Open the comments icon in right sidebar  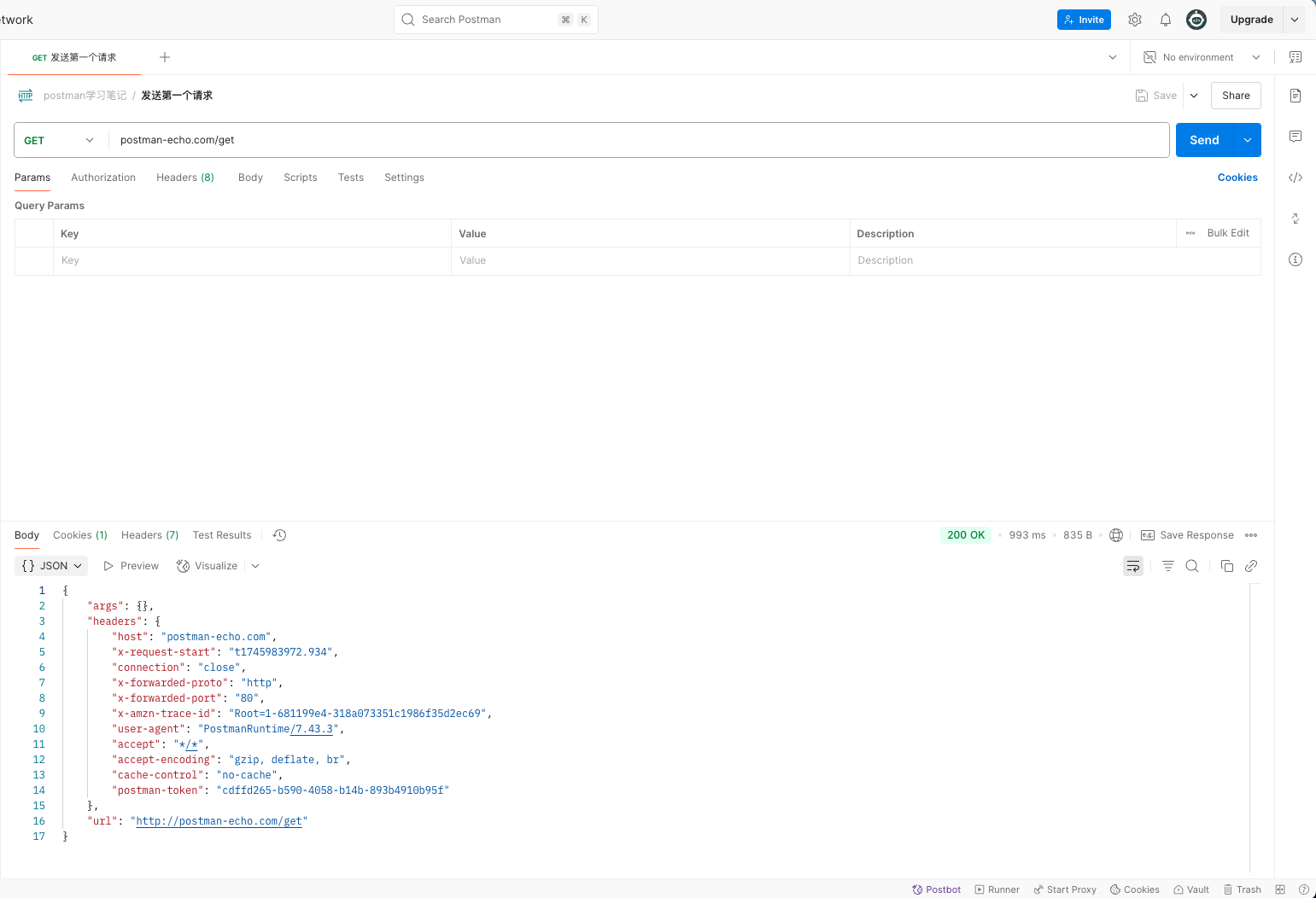1295,137
